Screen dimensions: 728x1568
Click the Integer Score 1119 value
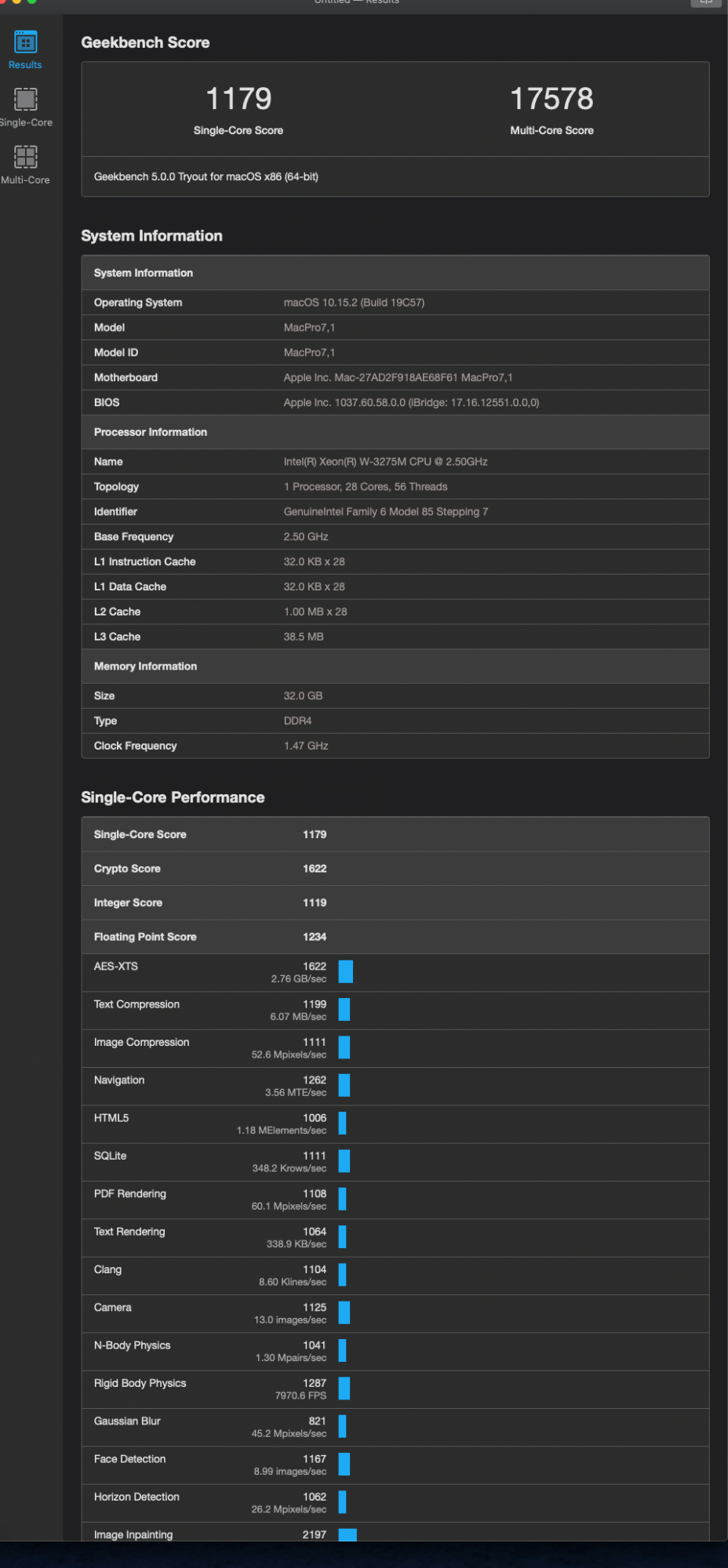tap(315, 903)
